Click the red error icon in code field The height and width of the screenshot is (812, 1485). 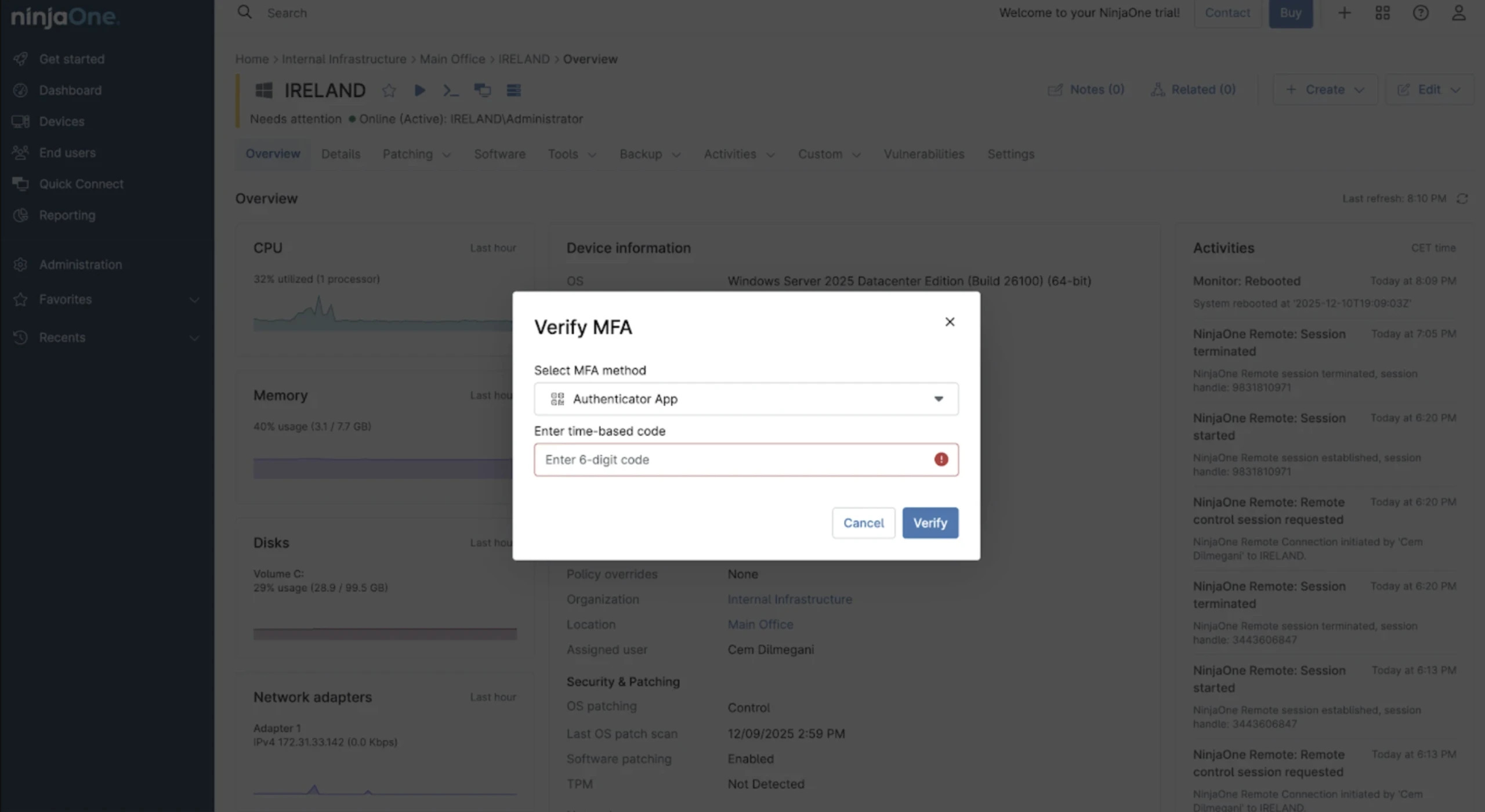pyautogui.click(x=941, y=459)
